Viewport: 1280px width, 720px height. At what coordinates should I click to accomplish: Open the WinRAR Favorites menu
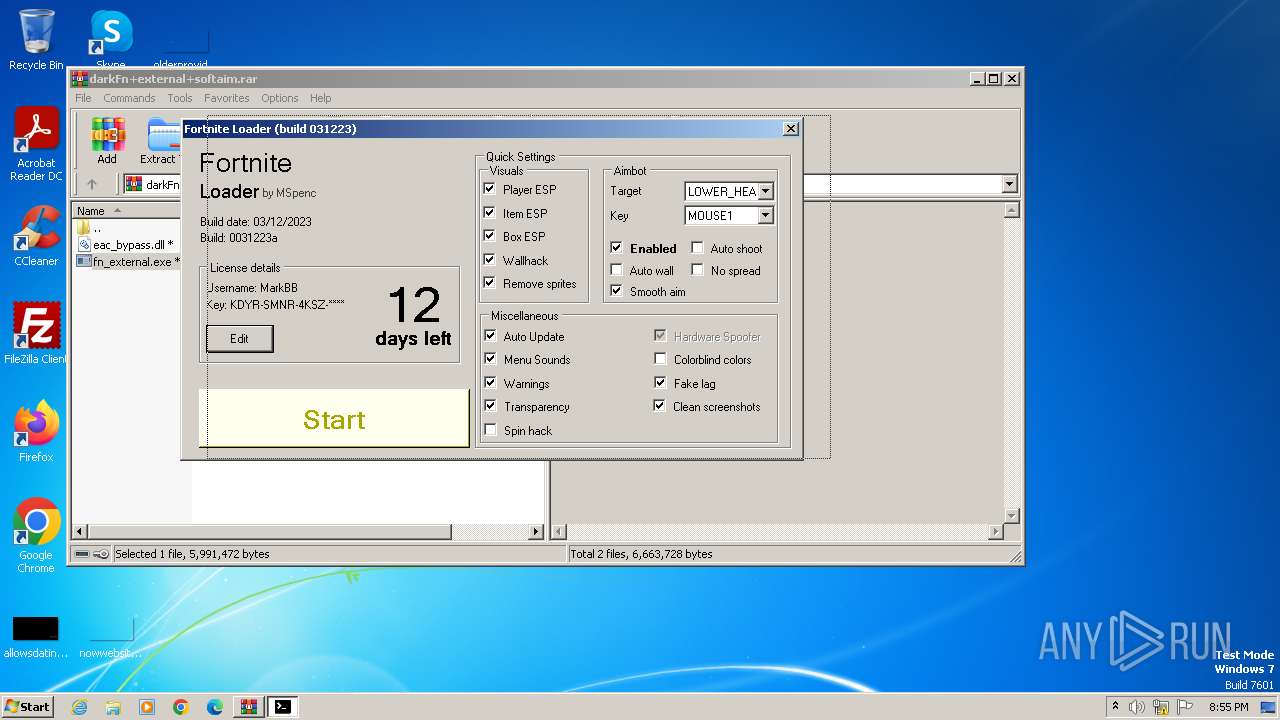tap(227, 98)
